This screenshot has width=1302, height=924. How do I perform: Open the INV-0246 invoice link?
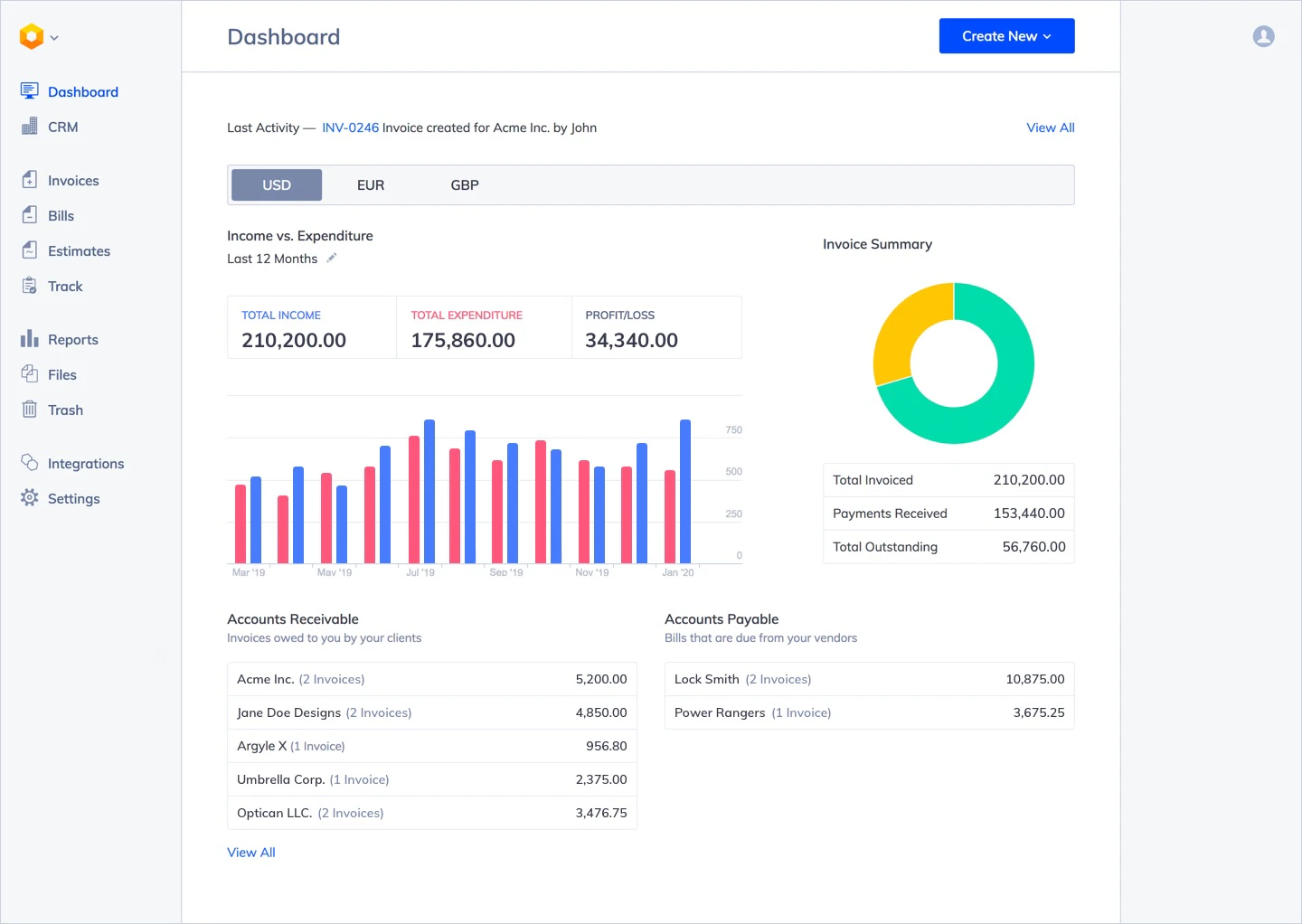tap(350, 127)
